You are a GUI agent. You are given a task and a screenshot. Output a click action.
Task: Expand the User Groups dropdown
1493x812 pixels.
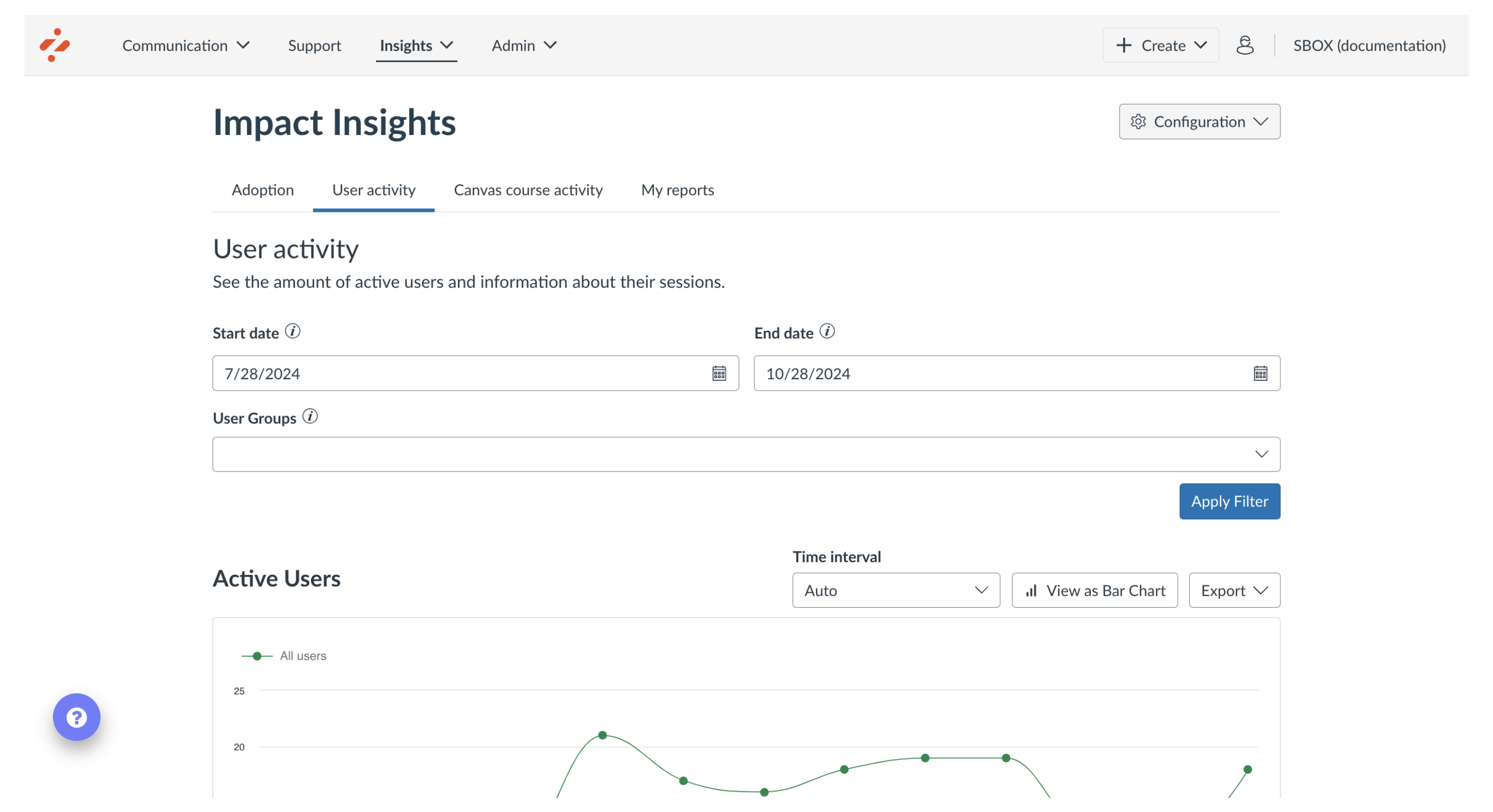point(1261,454)
